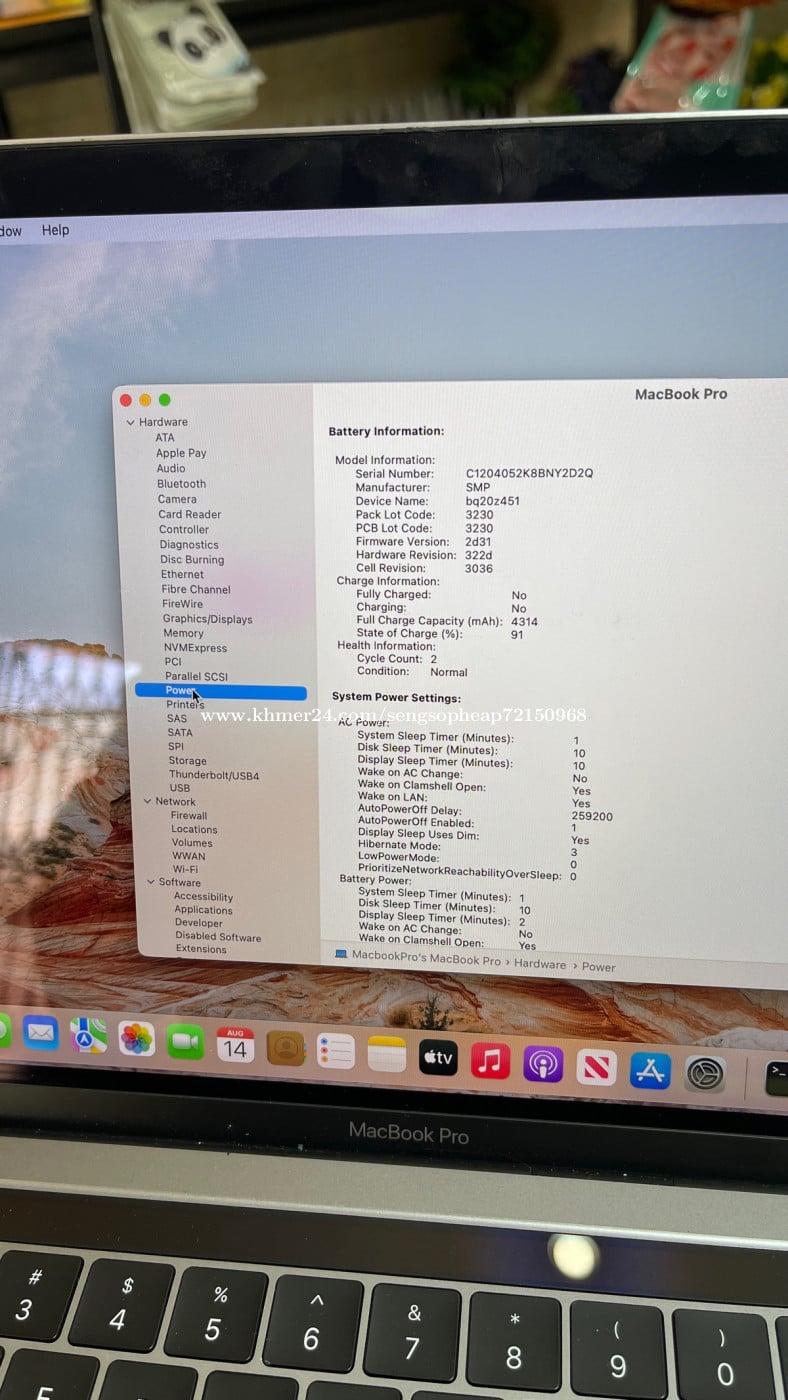Open Graphics/Displays details
This screenshot has height=1400, width=788.
click(208, 619)
